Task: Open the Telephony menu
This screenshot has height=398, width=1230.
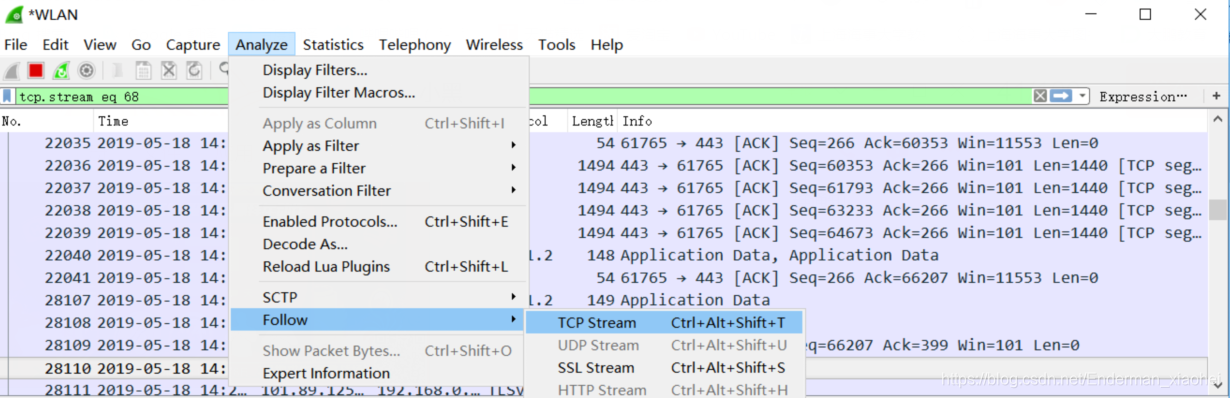Action: pyautogui.click(x=415, y=44)
